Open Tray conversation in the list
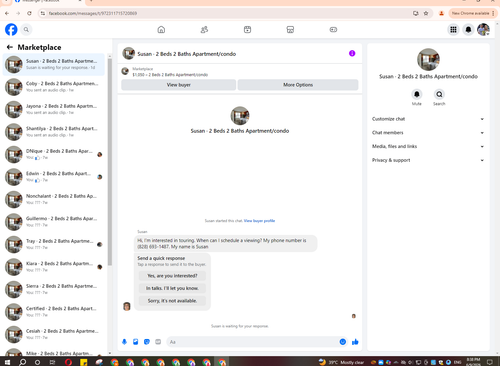Viewport: 500px width, 366px height. (x=54, y=244)
